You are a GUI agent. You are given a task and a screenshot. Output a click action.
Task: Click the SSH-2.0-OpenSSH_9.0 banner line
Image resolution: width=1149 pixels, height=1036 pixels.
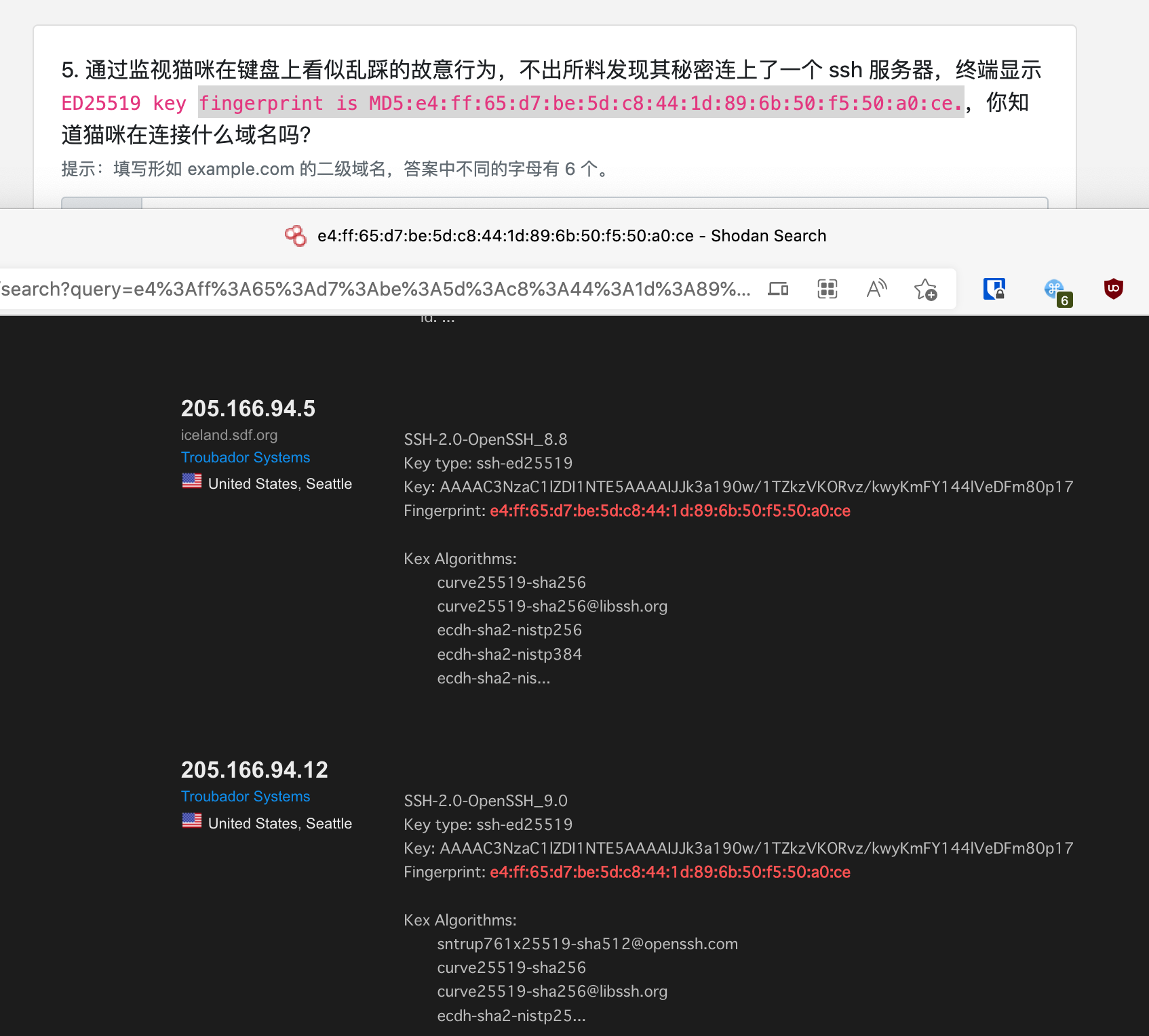click(486, 801)
